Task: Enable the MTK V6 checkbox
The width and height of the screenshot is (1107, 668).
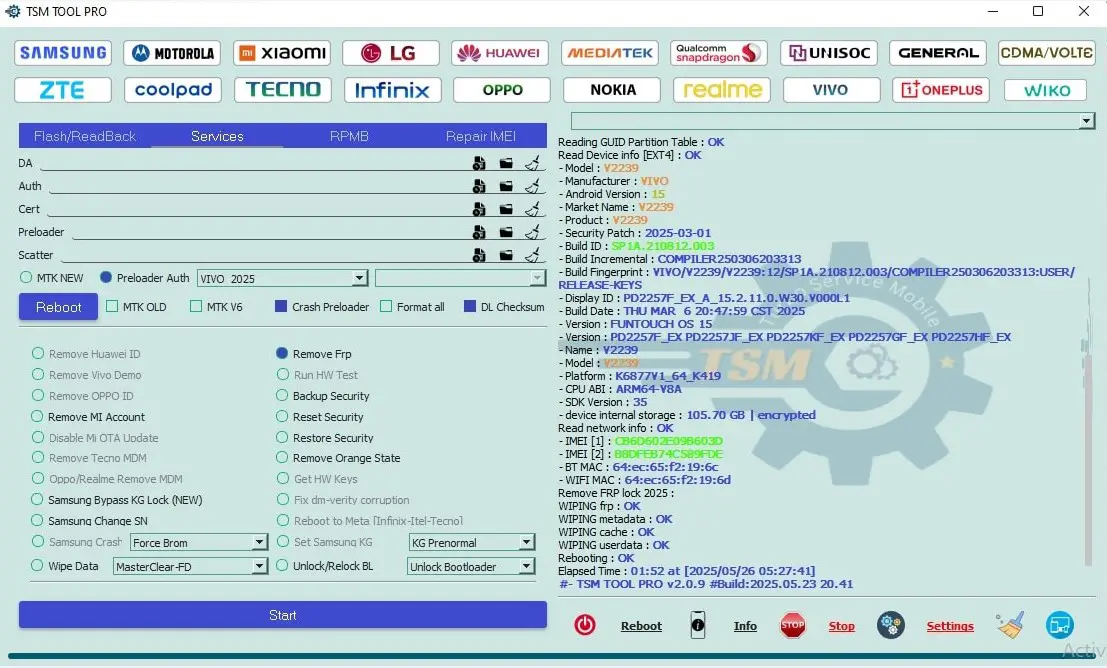Action: [196, 306]
